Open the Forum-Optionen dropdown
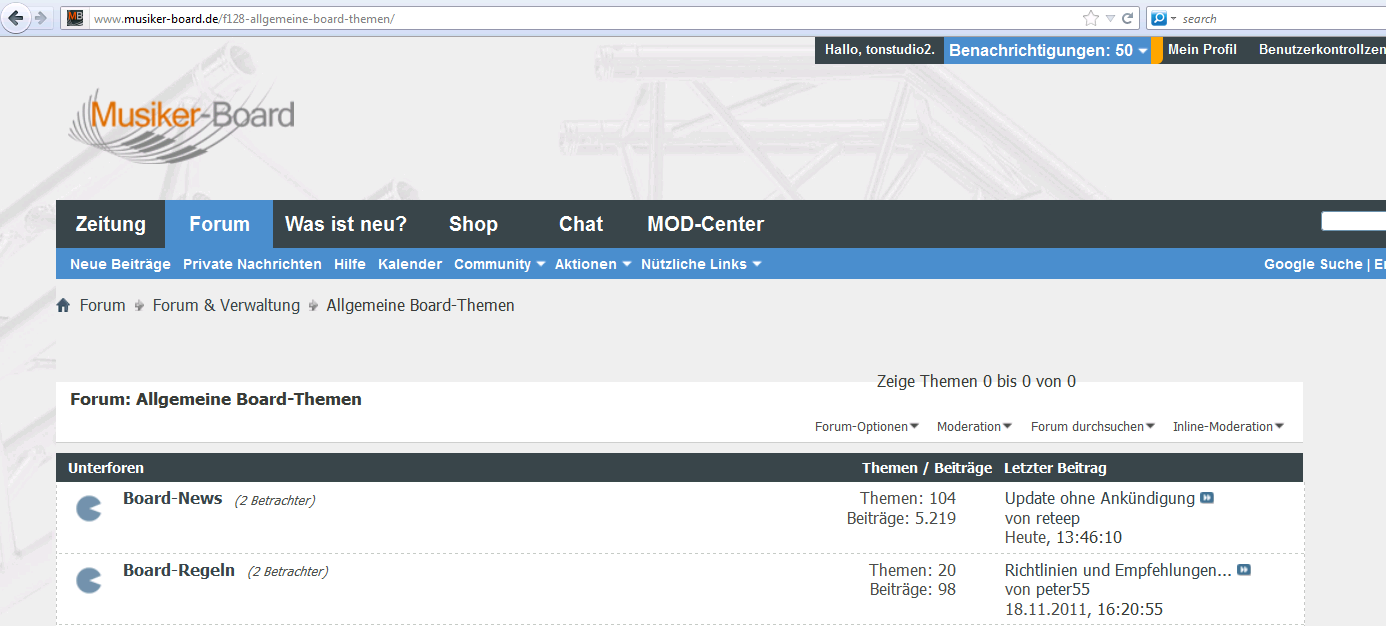The width and height of the screenshot is (1386, 626). (867, 426)
